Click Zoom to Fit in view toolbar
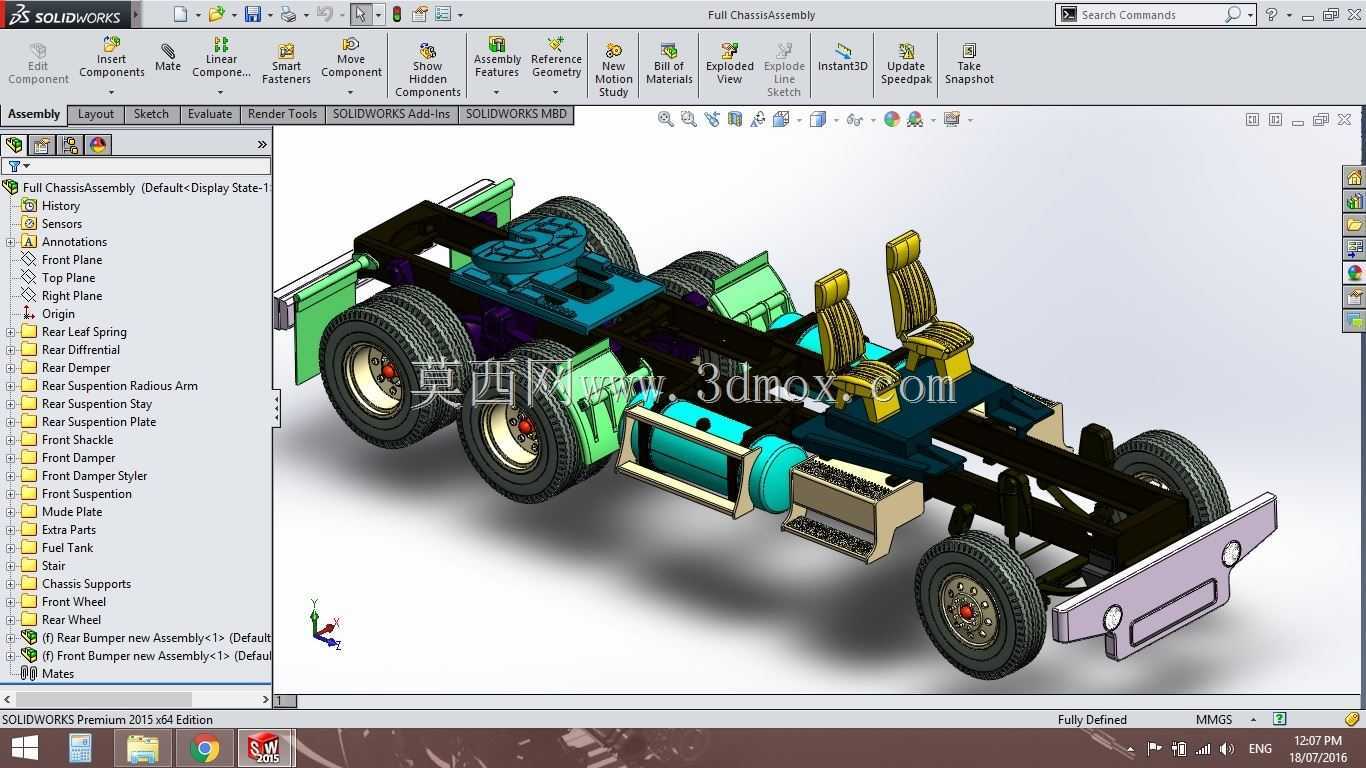 pyautogui.click(x=665, y=119)
